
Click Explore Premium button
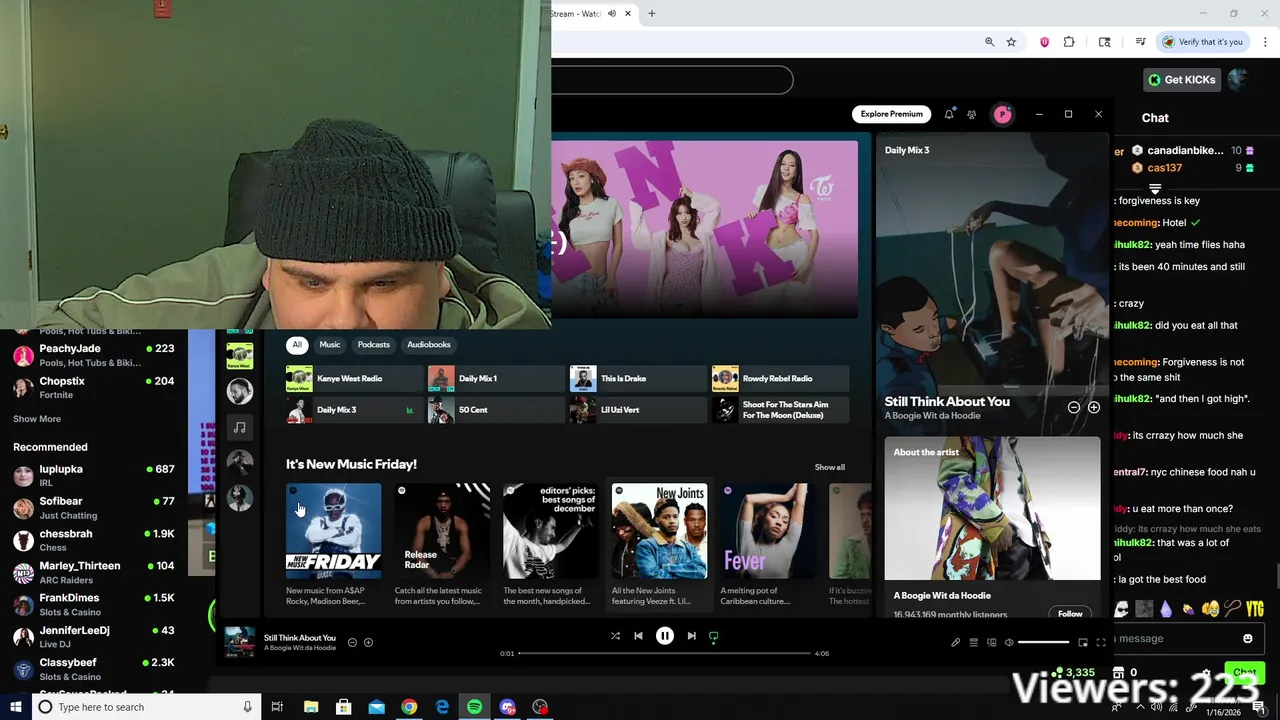(891, 114)
